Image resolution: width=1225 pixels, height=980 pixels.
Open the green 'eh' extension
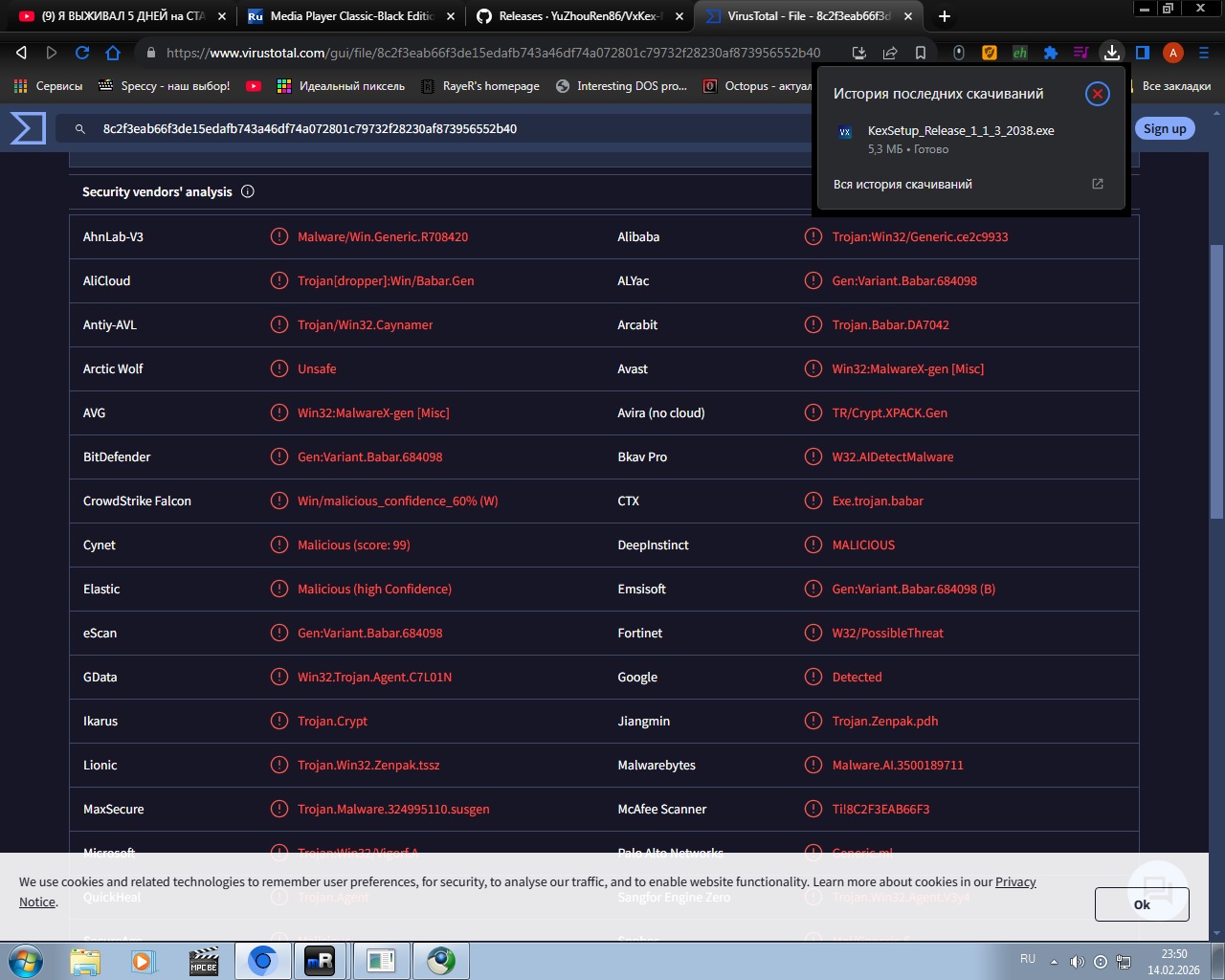coord(1020,53)
